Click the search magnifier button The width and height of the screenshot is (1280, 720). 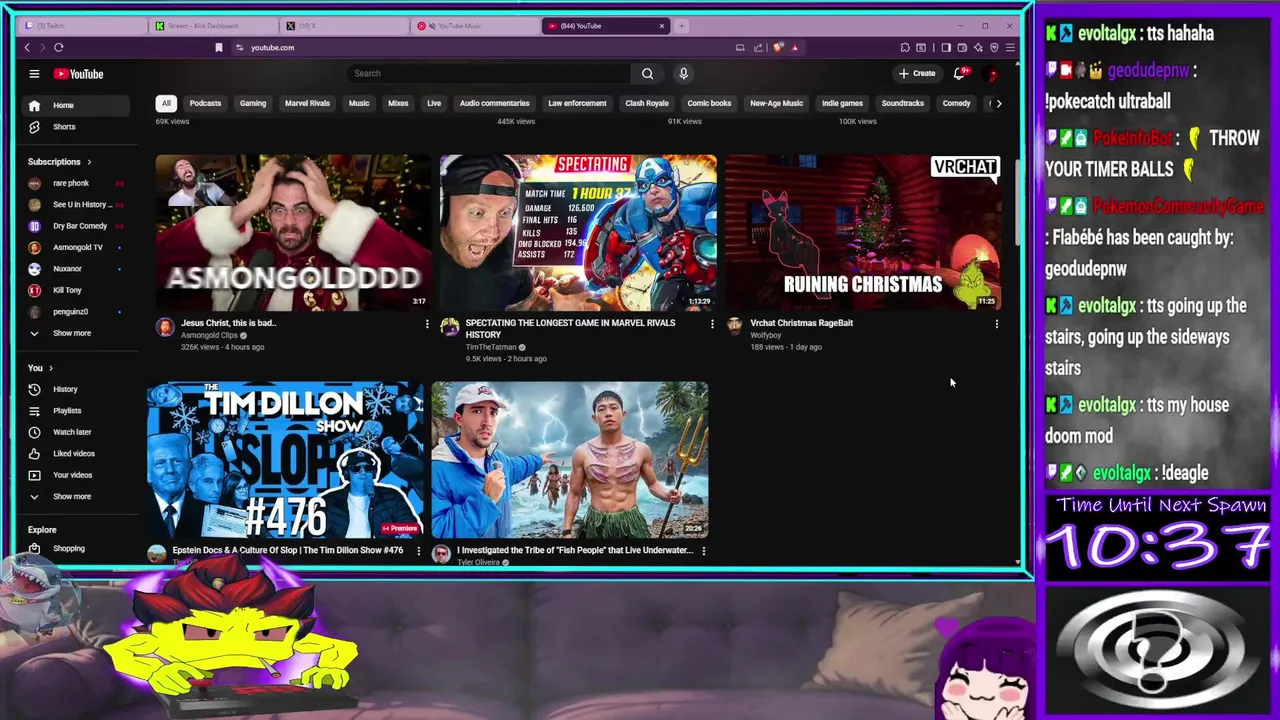(647, 73)
